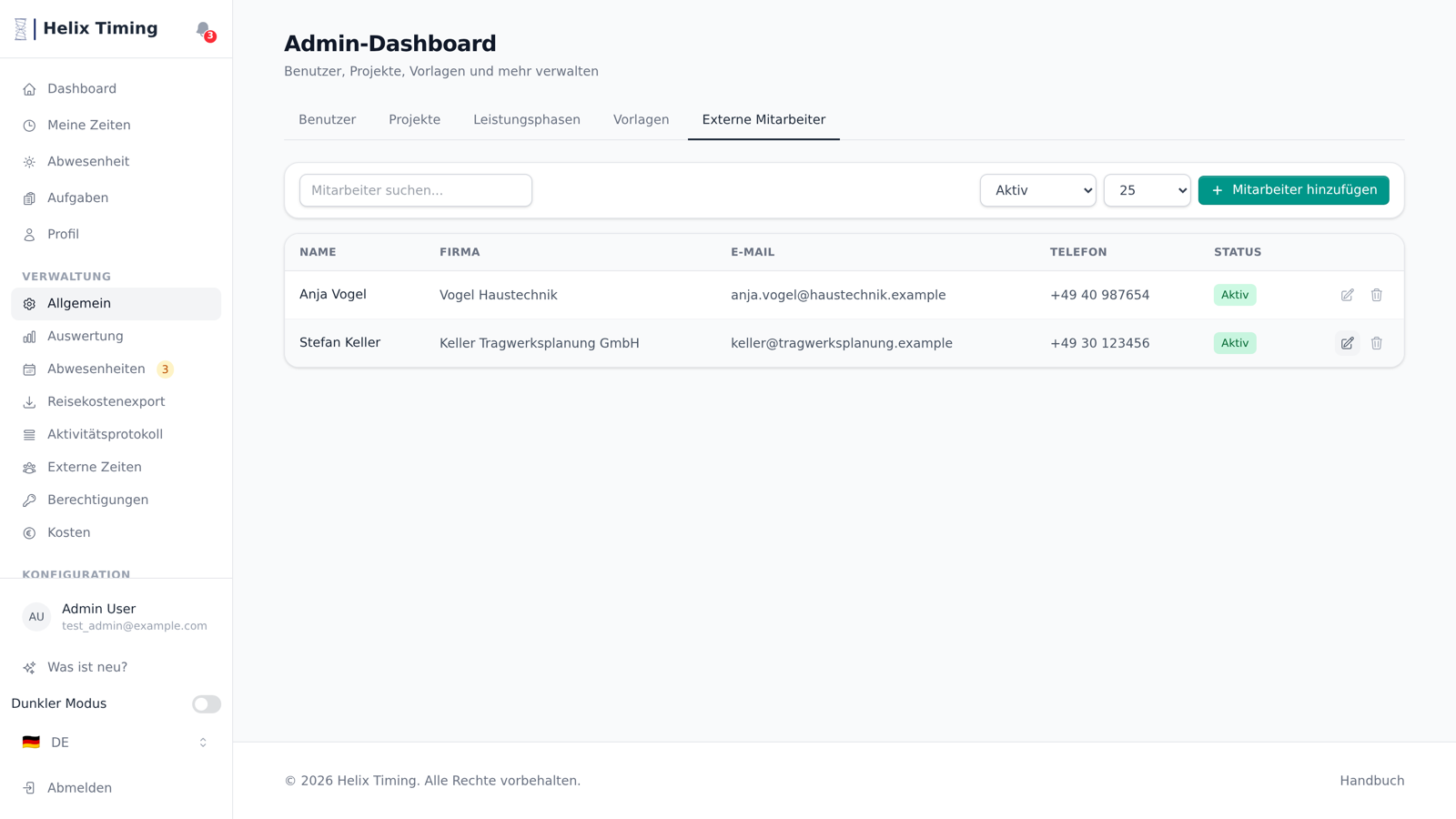Open the Handbuch link

1371,781
